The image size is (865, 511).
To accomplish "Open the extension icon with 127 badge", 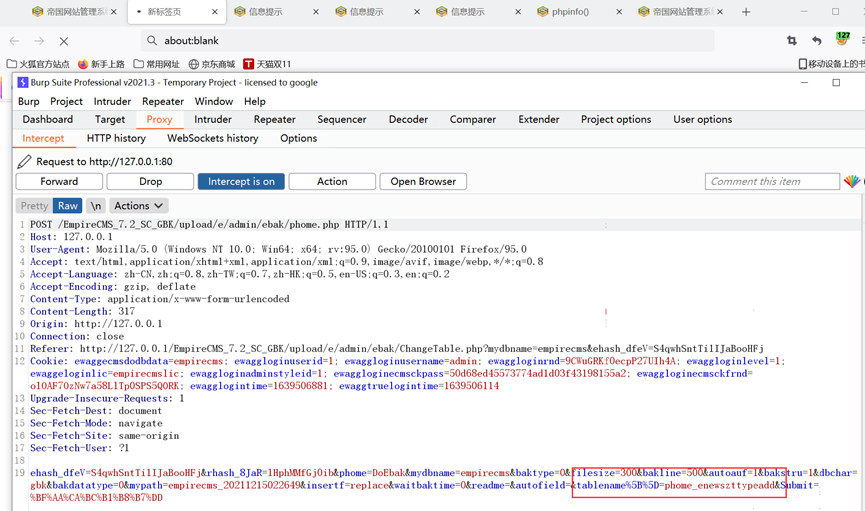I will (842, 39).
